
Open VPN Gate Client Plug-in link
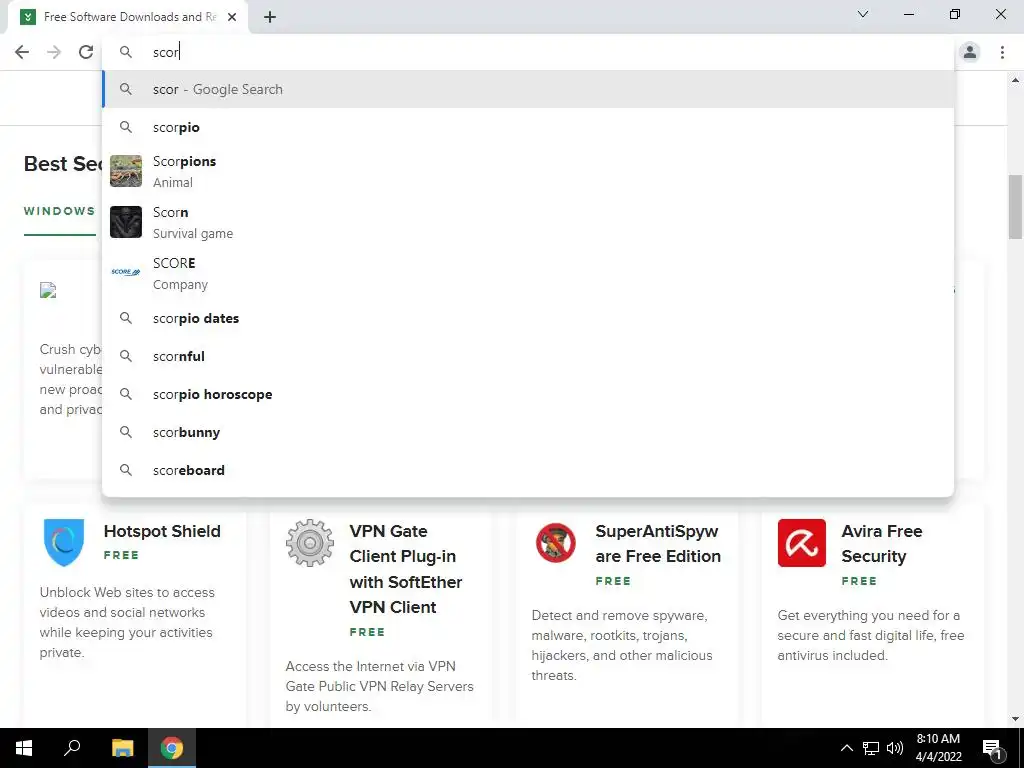point(406,569)
